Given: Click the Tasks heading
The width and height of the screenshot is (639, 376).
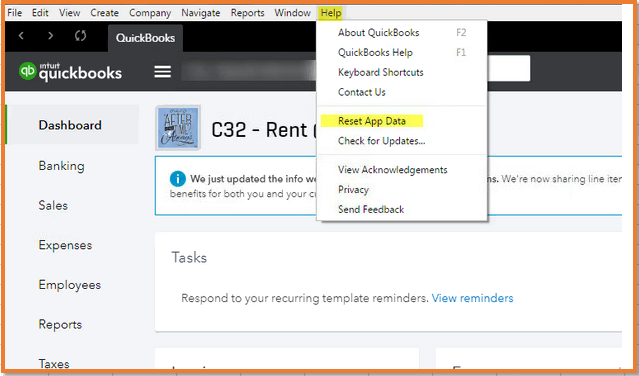Looking at the screenshot, I should pyautogui.click(x=189, y=257).
